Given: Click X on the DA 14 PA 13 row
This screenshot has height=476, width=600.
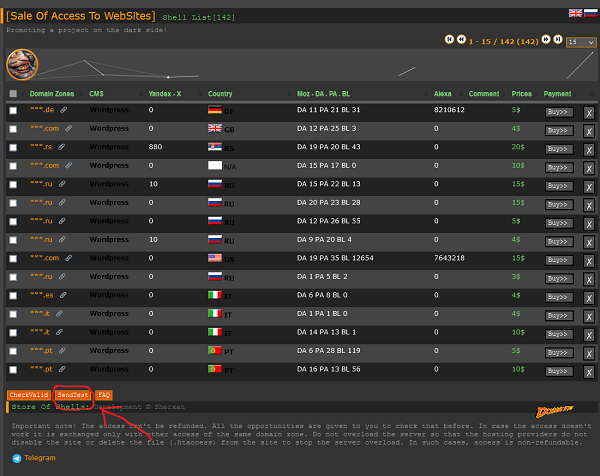Looking at the screenshot, I should tap(589, 335).
